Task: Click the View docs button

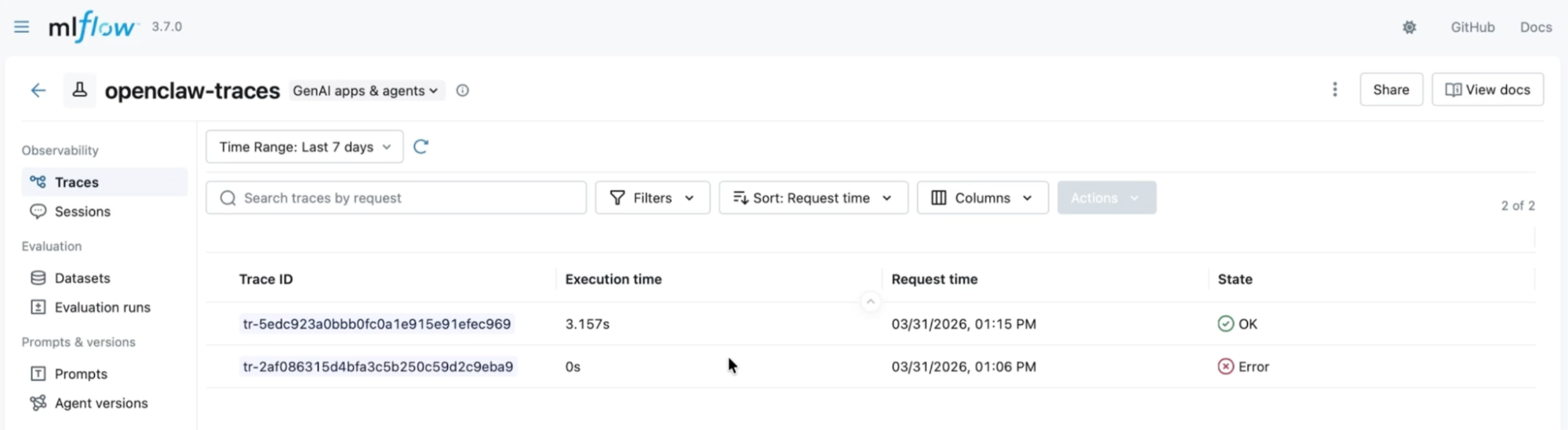Action: pos(1487,89)
